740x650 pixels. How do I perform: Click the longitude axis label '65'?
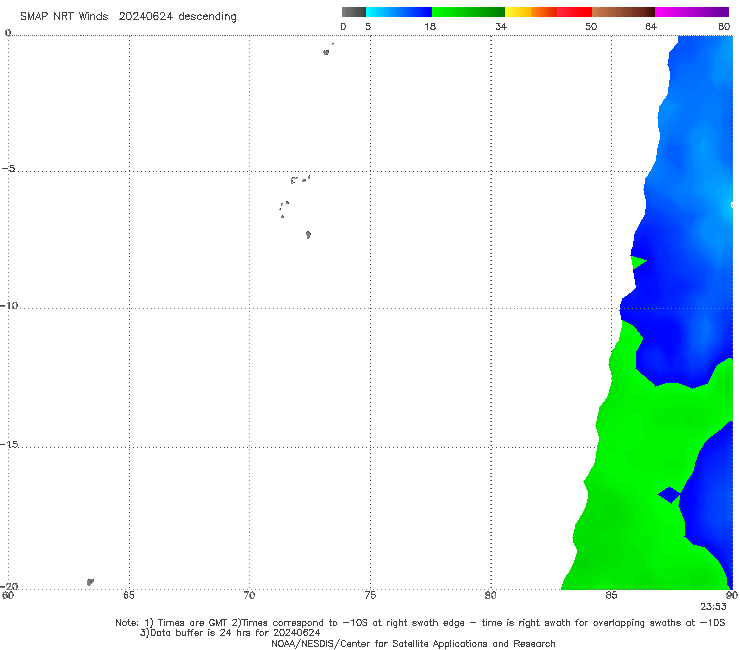(129, 595)
